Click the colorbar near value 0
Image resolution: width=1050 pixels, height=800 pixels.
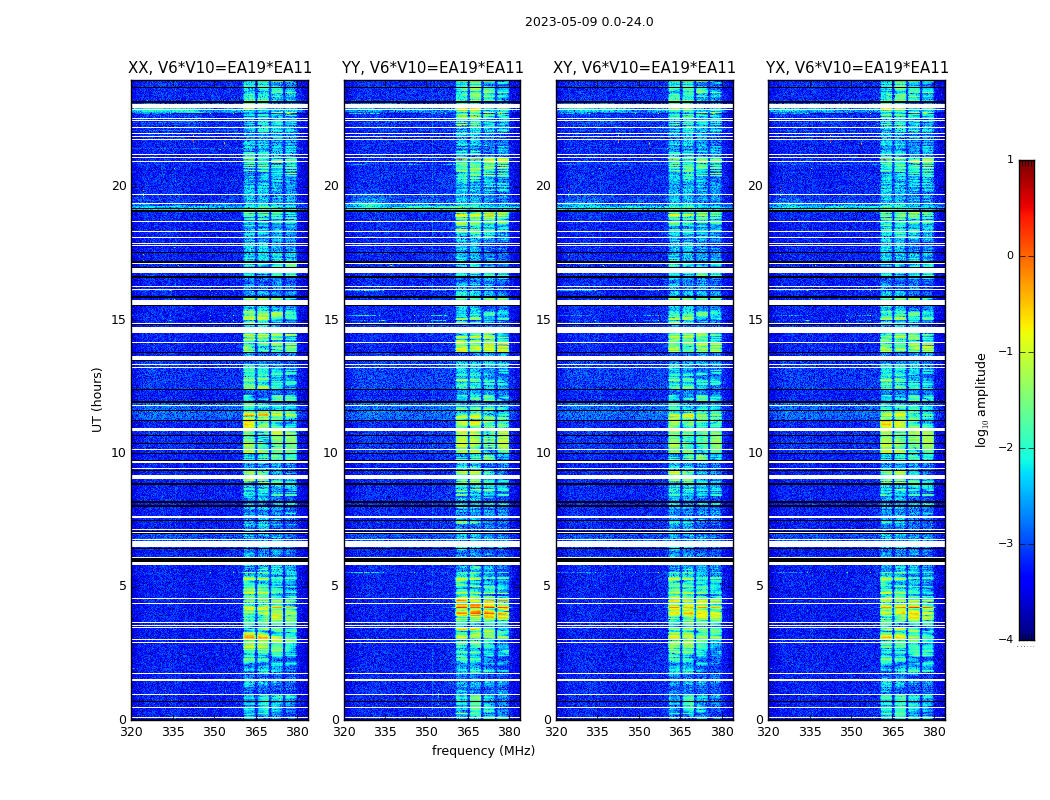click(x=1027, y=256)
